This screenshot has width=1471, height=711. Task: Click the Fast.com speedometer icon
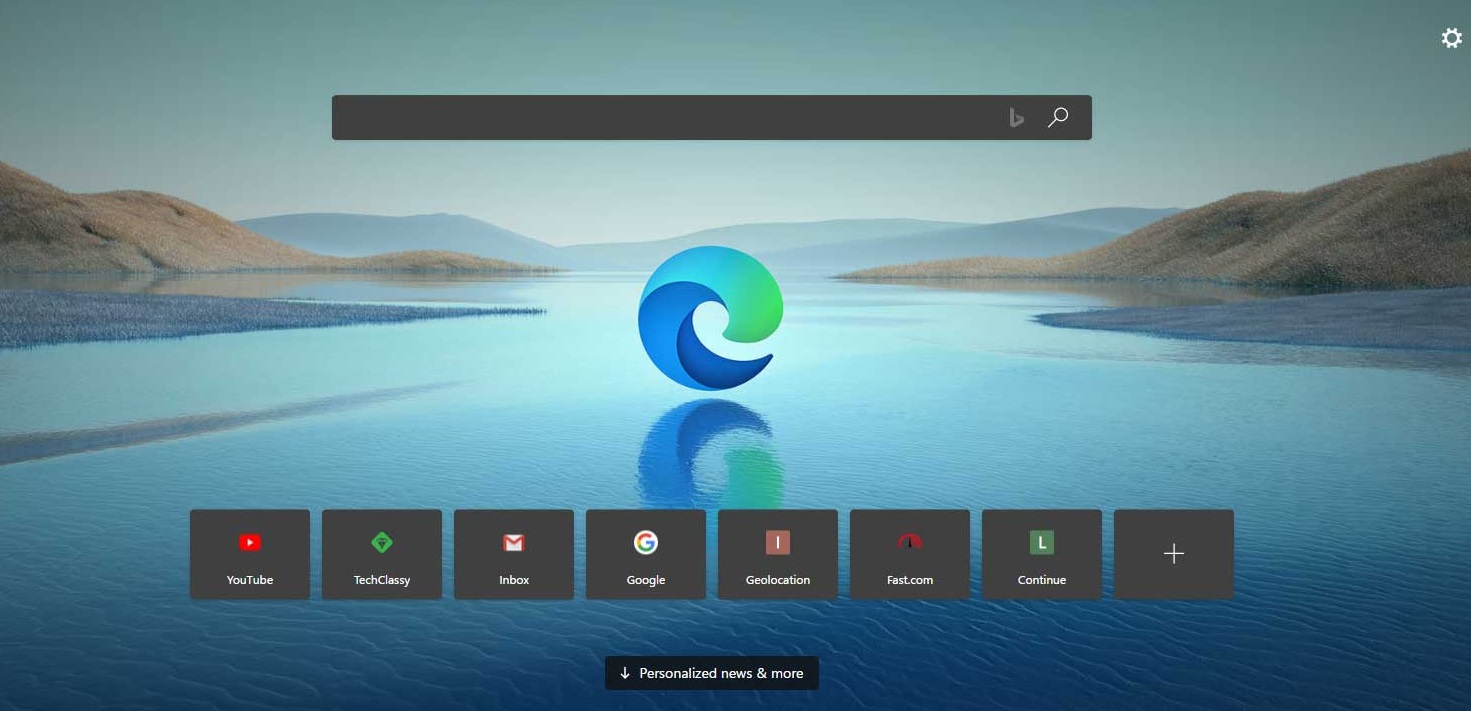pyautogui.click(x=910, y=542)
